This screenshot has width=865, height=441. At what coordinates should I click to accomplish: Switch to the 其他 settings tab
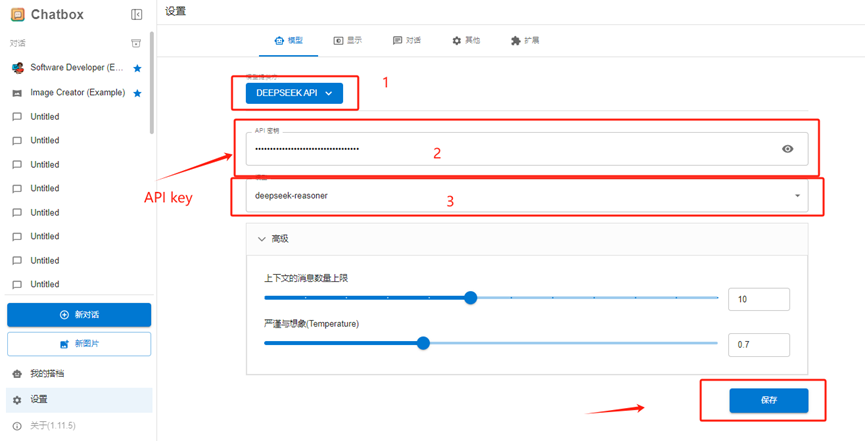tap(466, 40)
